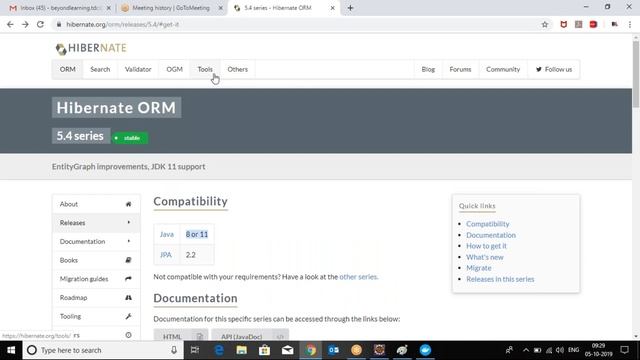This screenshot has width=640, height=360.
Task: Open the API (JavaDoc) button
Action: 250,336
